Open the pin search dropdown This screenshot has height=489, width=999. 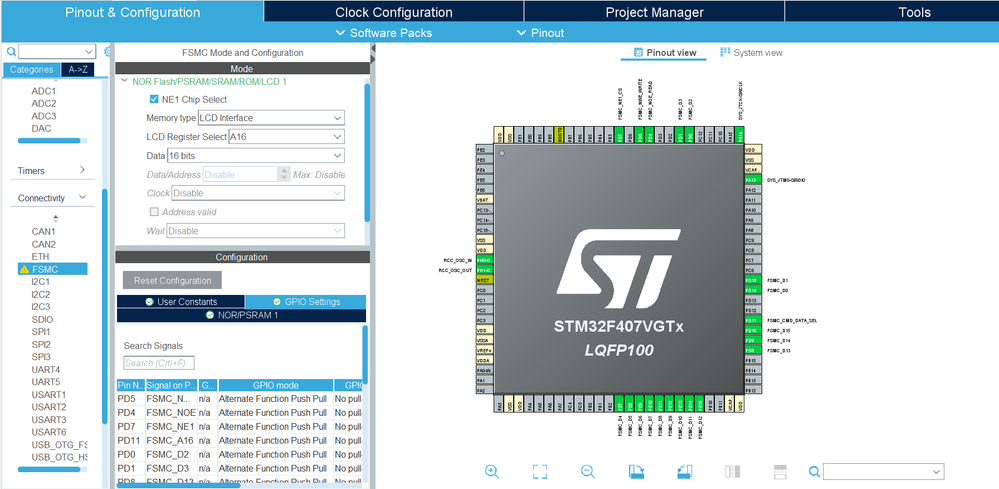click(x=936, y=471)
